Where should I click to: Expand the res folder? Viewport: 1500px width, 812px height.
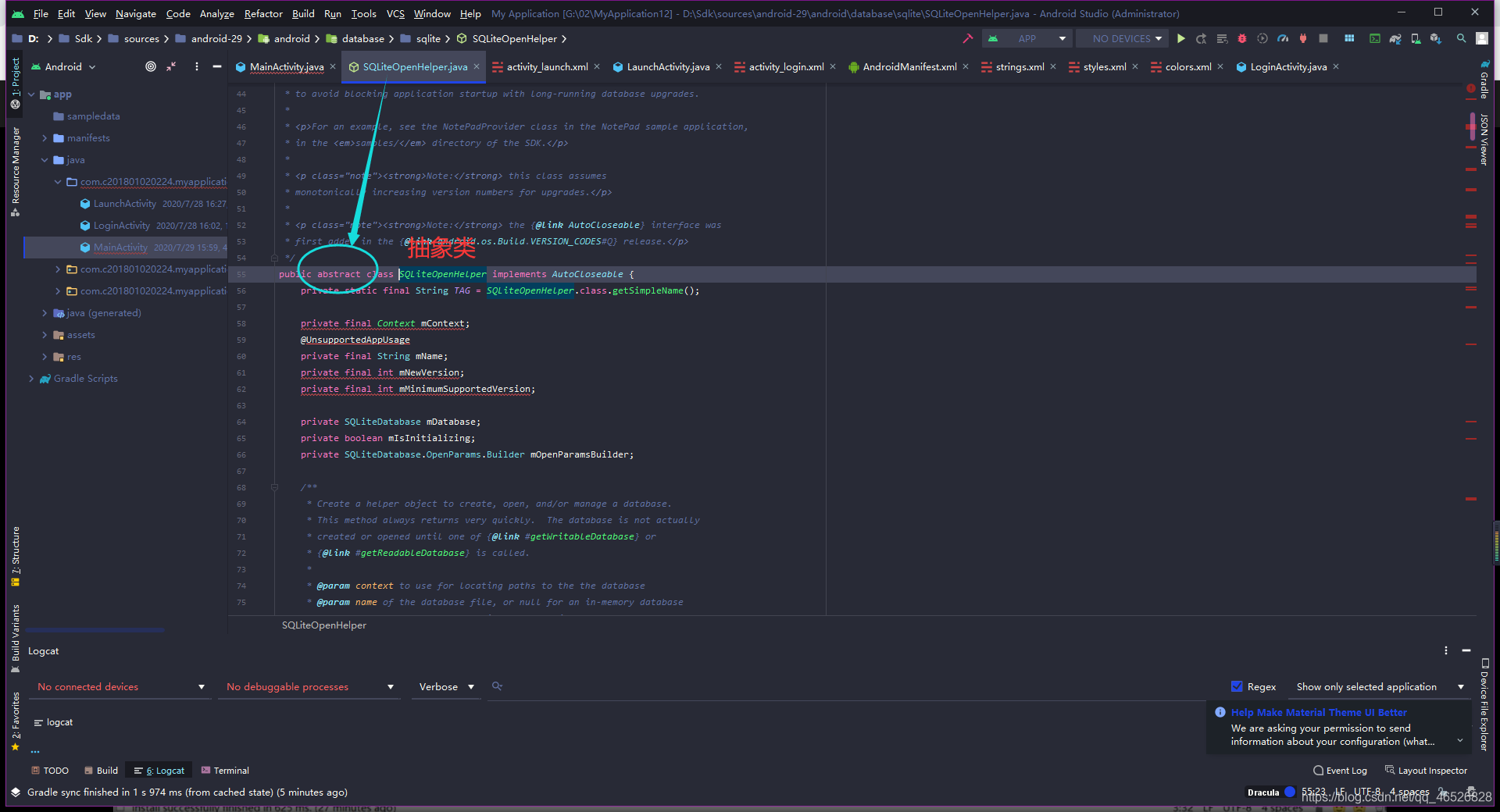click(x=45, y=357)
